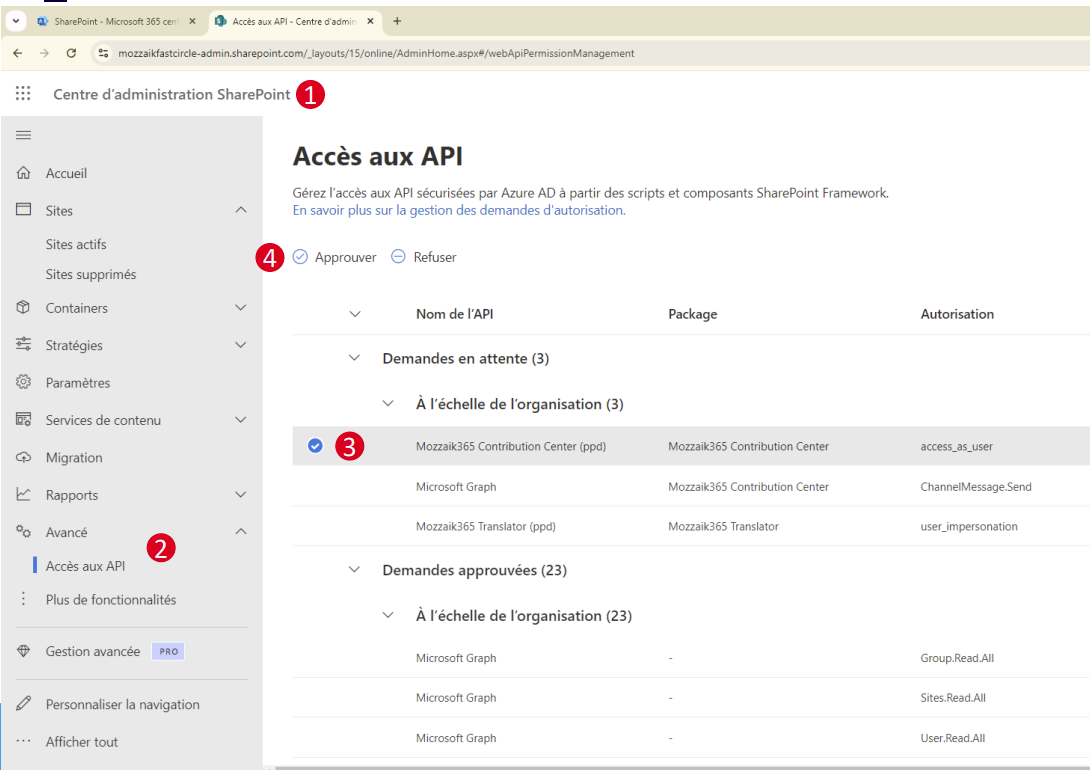Image resolution: width=1090 pixels, height=770 pixels.
Task: Open Plus de fonctionnalités in sidebar
Action: coord(111,599)
